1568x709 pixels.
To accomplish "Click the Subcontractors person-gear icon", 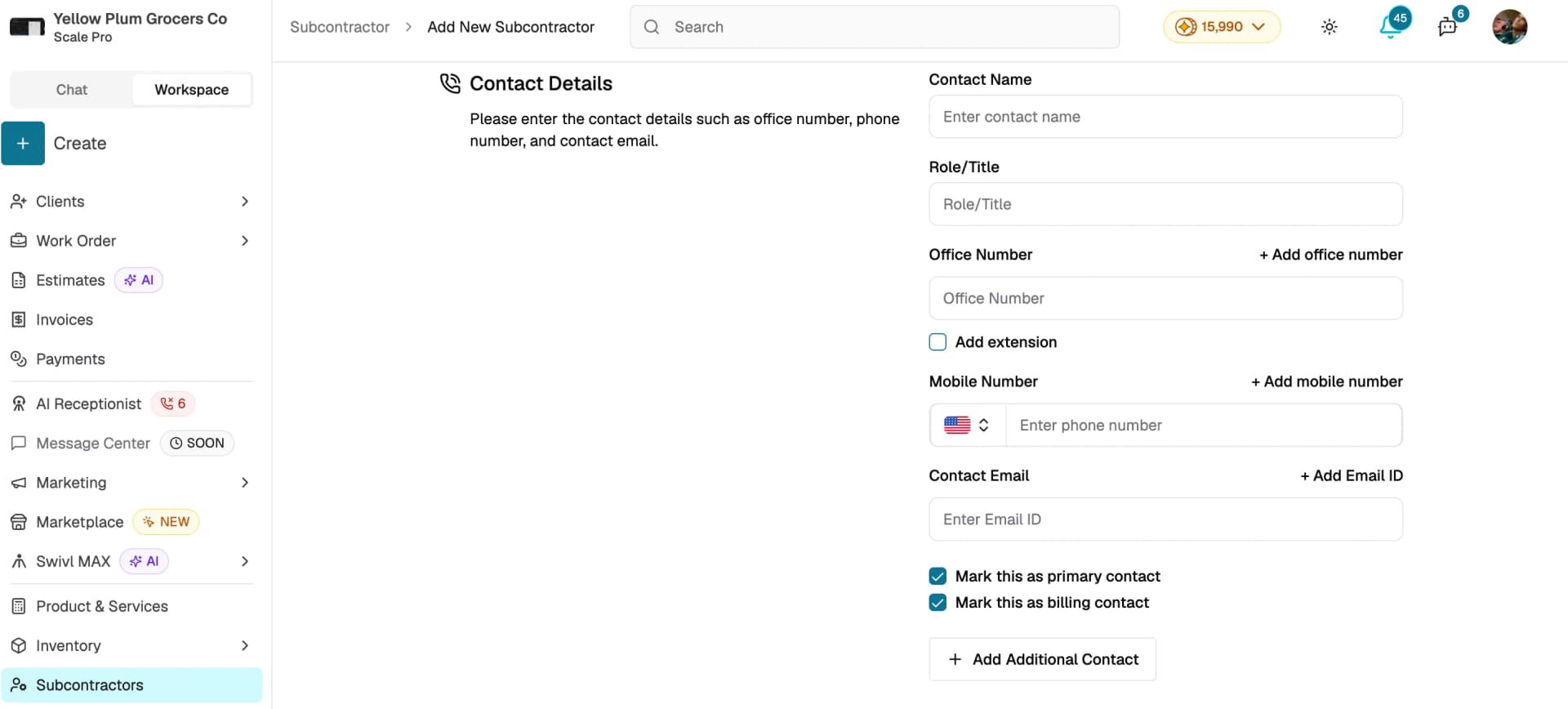I will click(18, 685).
